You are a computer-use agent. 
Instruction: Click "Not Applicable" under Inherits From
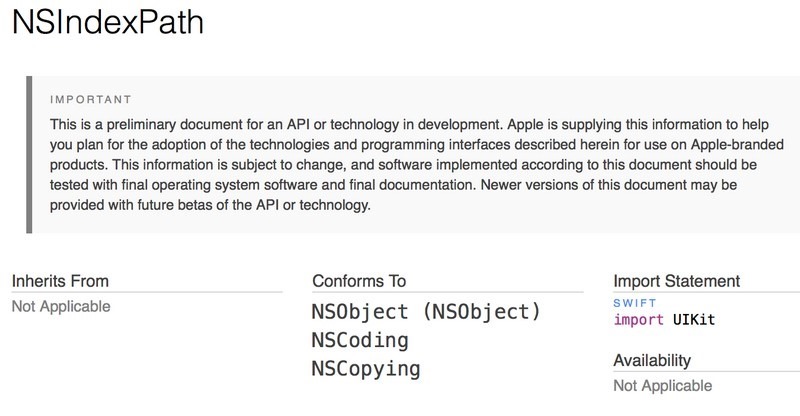[x=60, y=307]
